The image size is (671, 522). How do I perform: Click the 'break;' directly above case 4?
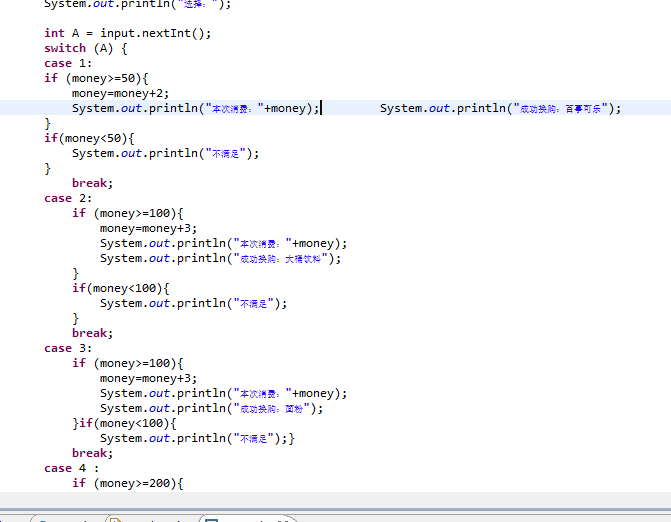(x=92, y=453)
